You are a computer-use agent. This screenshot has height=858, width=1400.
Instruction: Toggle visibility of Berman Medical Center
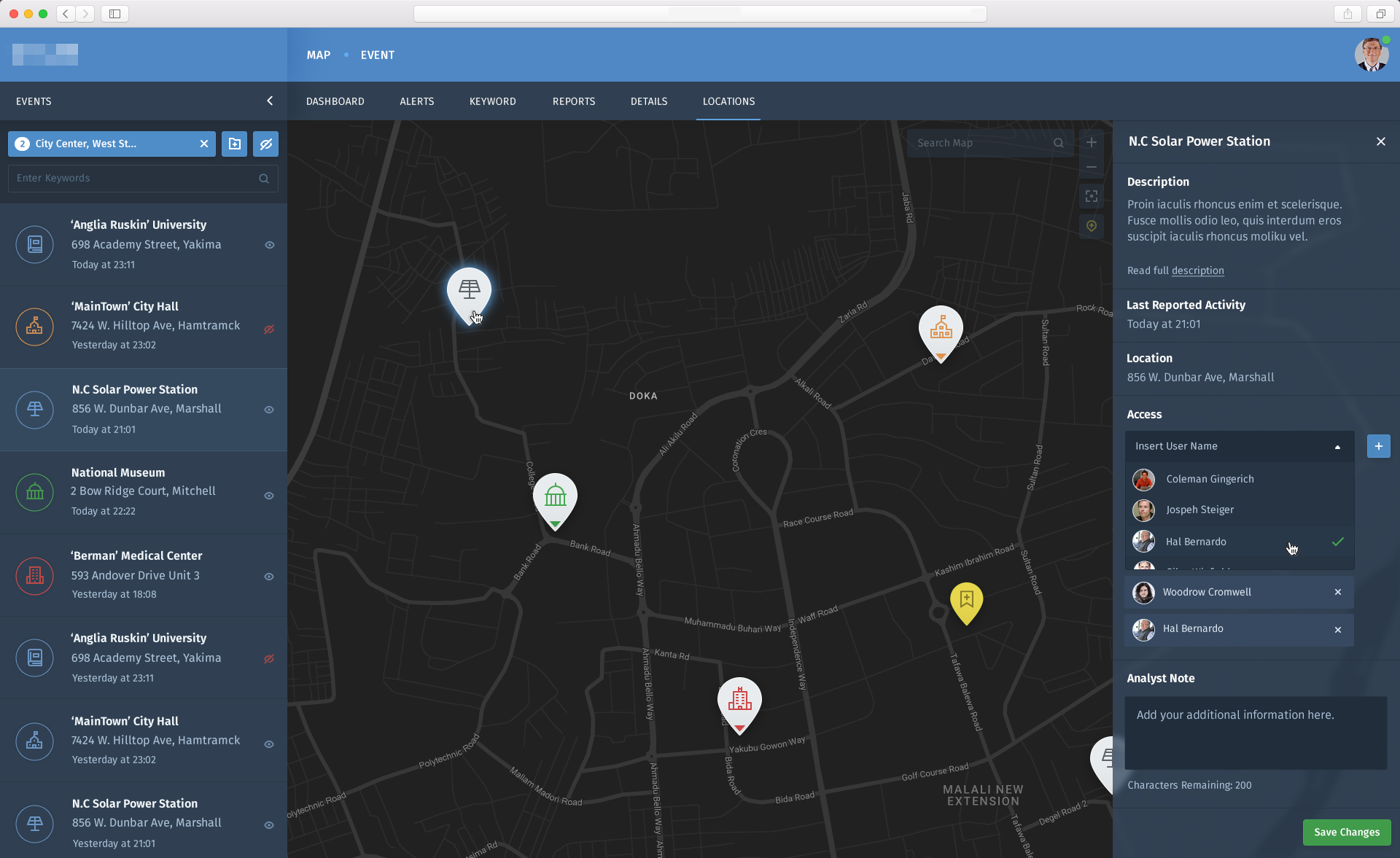tap(269, 577)
